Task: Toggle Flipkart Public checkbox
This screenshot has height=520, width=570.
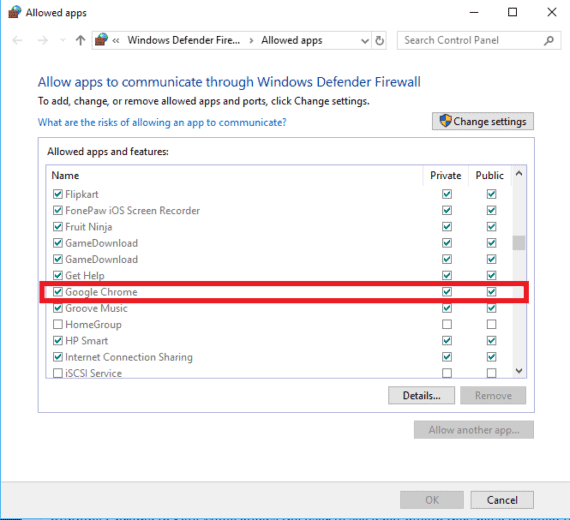Action: coord(491,194)
